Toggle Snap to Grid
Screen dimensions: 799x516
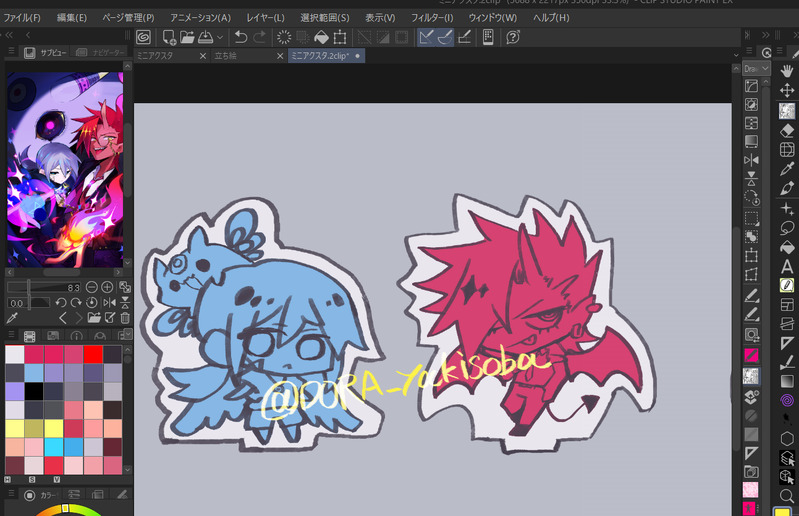464,37
